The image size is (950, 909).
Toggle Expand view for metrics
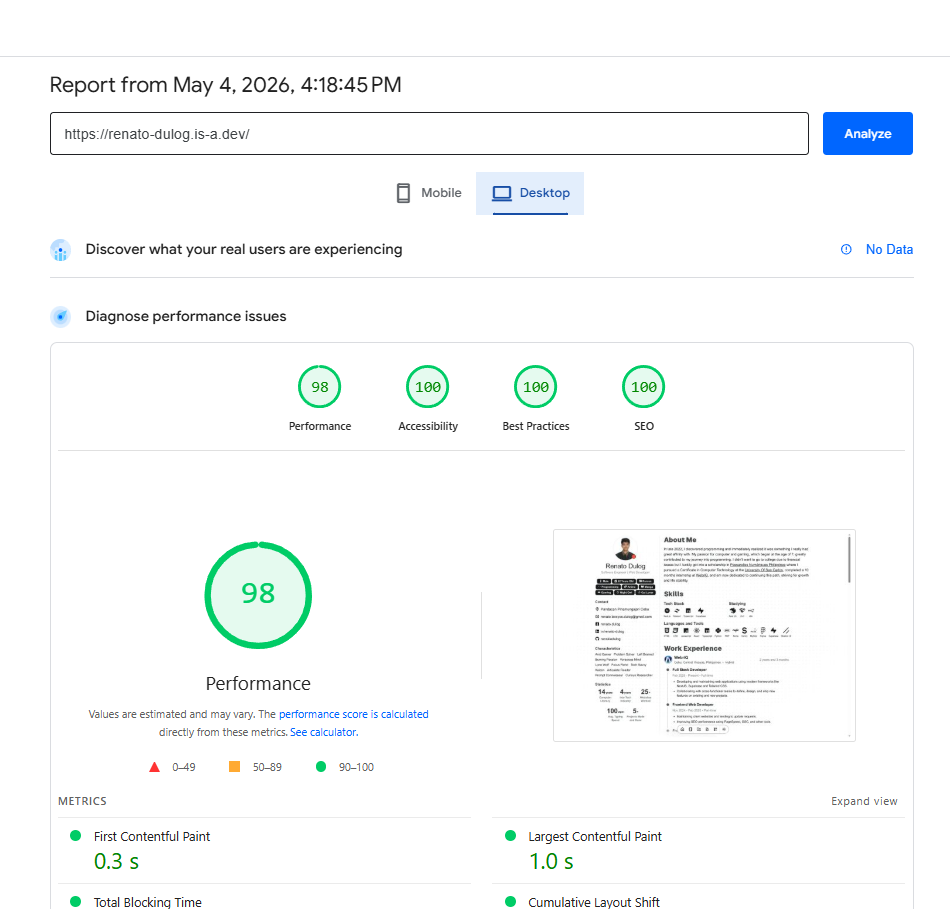pyautogui.click(x=864, y=801)
